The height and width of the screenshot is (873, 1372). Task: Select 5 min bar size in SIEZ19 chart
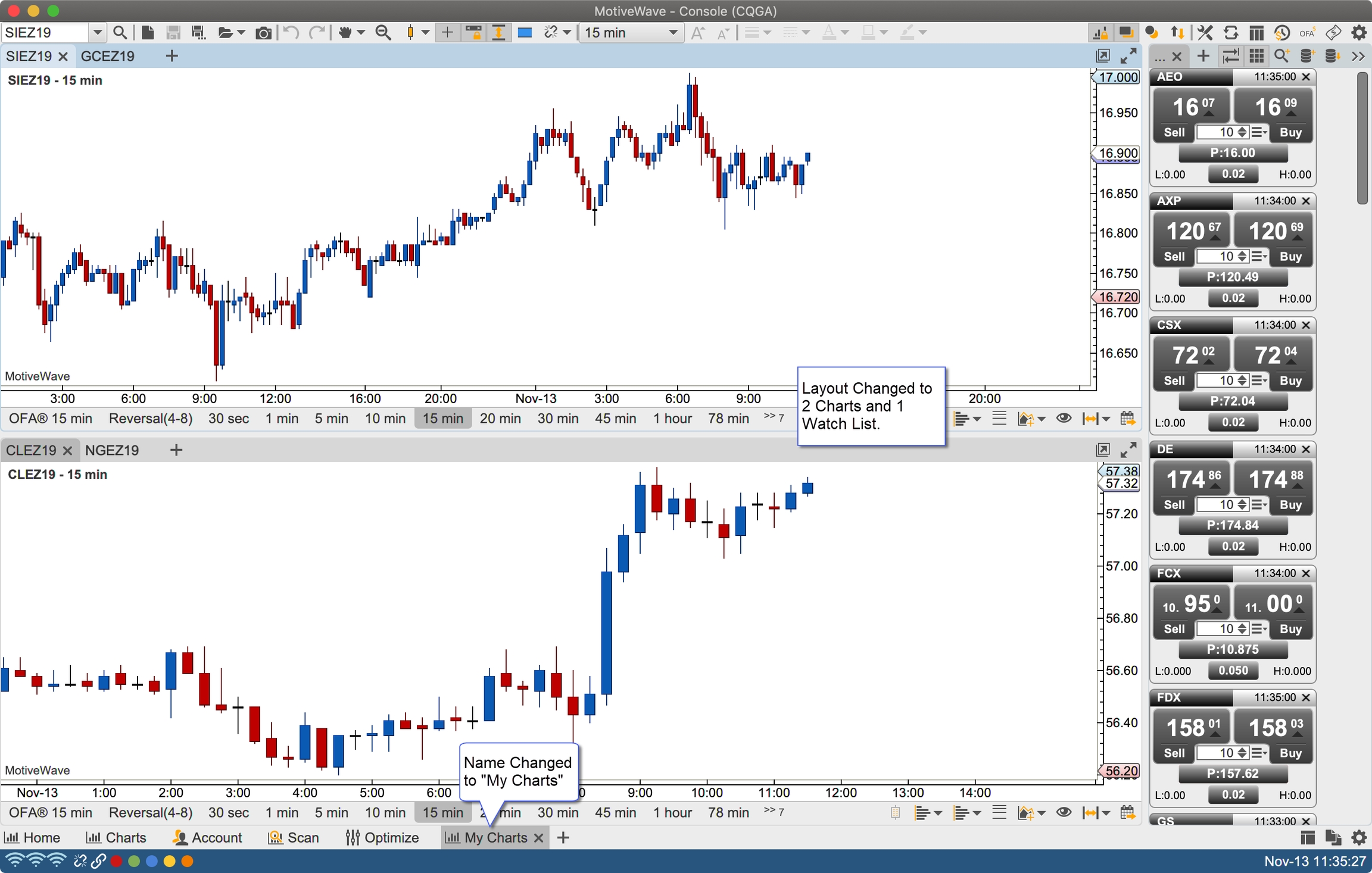click(x=332, y=418)
